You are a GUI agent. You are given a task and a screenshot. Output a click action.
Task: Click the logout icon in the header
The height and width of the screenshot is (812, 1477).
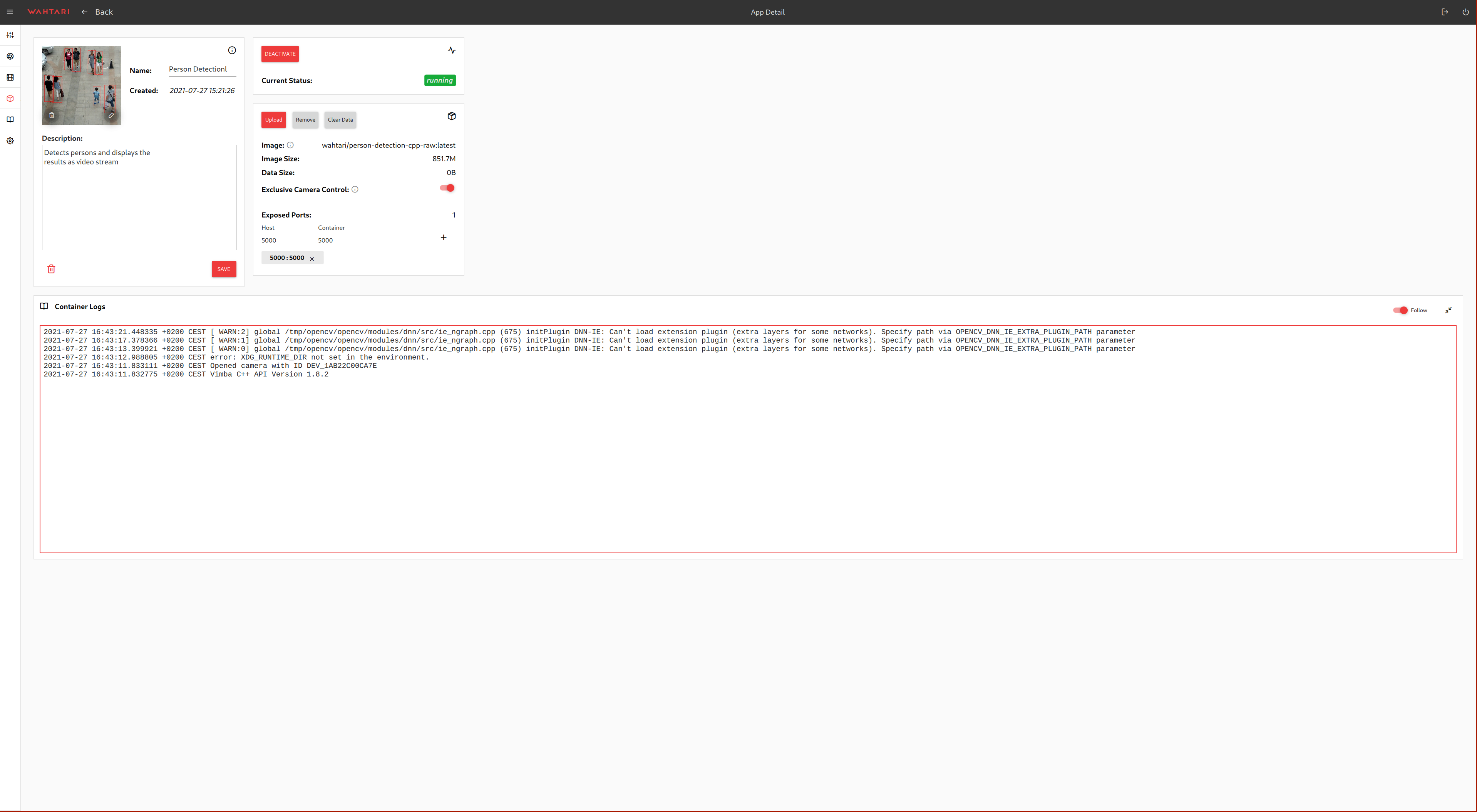1445,12
